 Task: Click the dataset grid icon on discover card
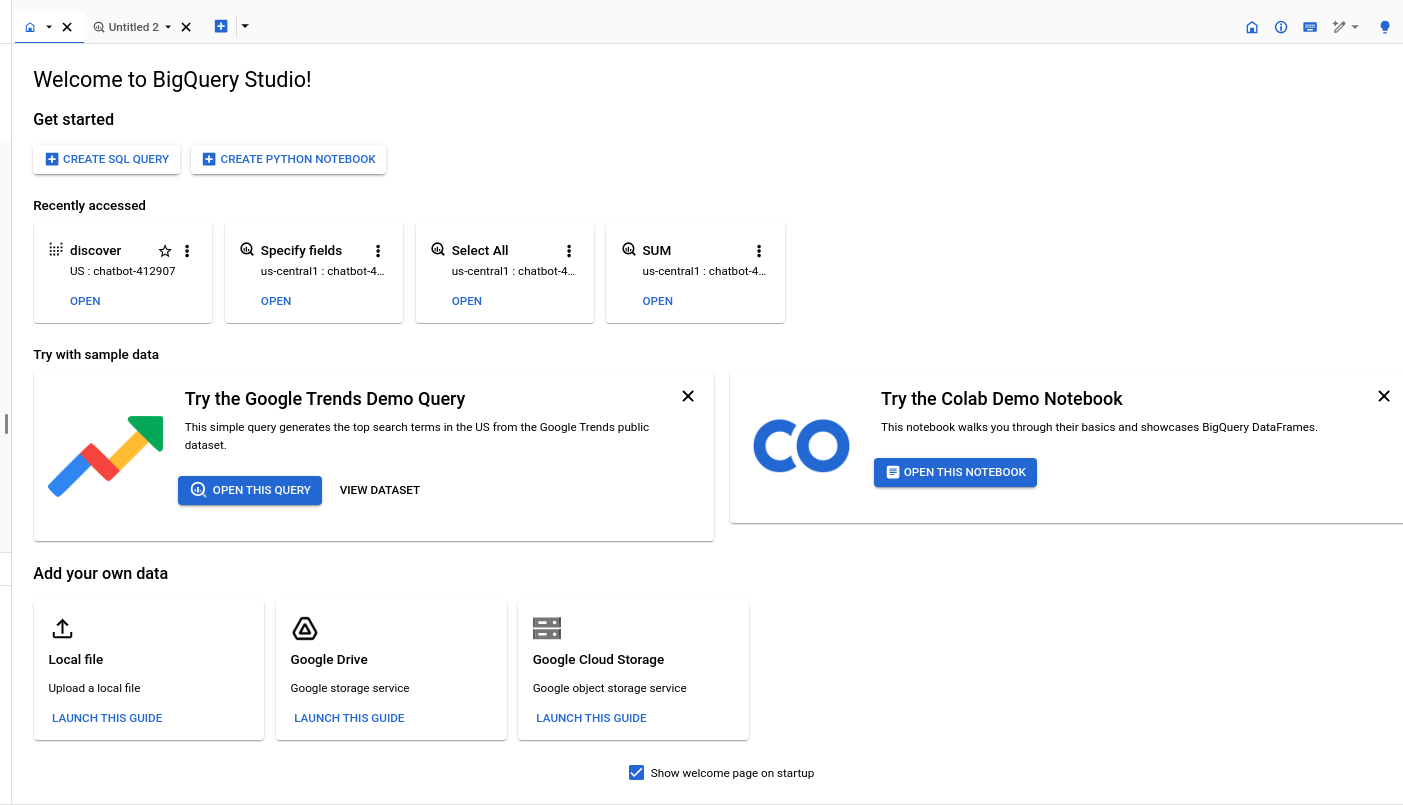(56, 249)
